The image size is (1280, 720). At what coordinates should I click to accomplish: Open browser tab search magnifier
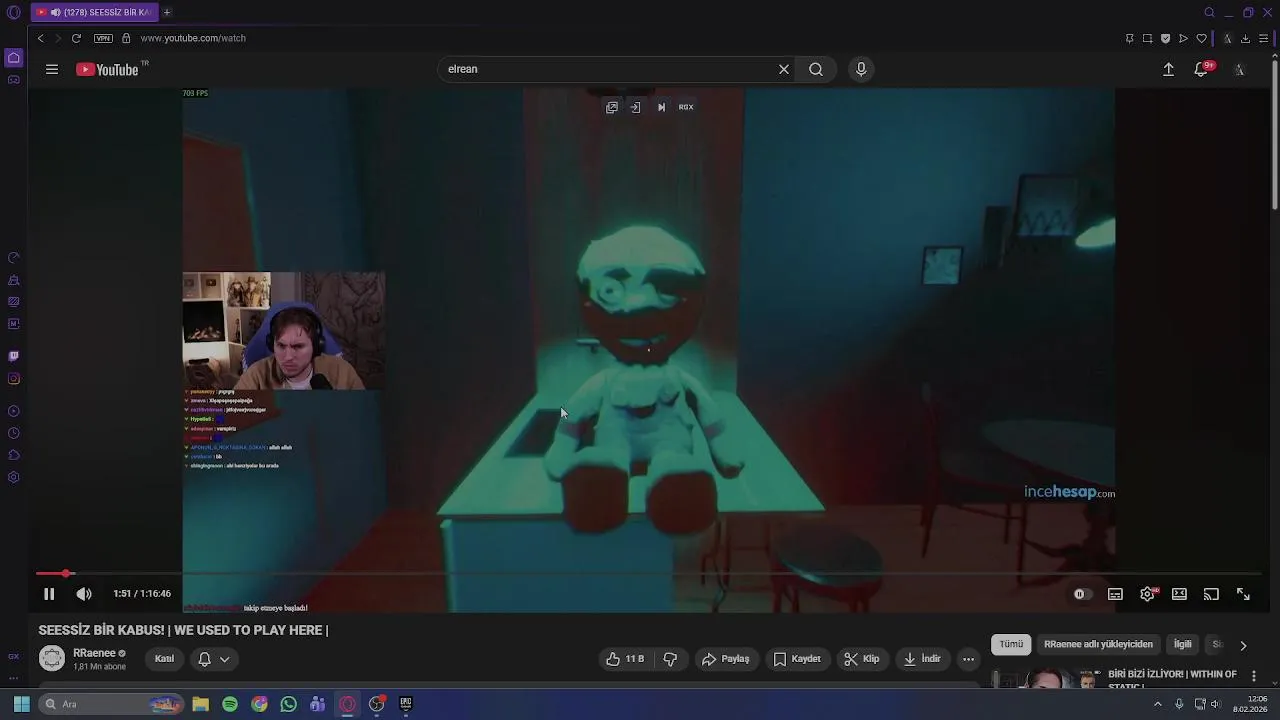pos(1209,12)
